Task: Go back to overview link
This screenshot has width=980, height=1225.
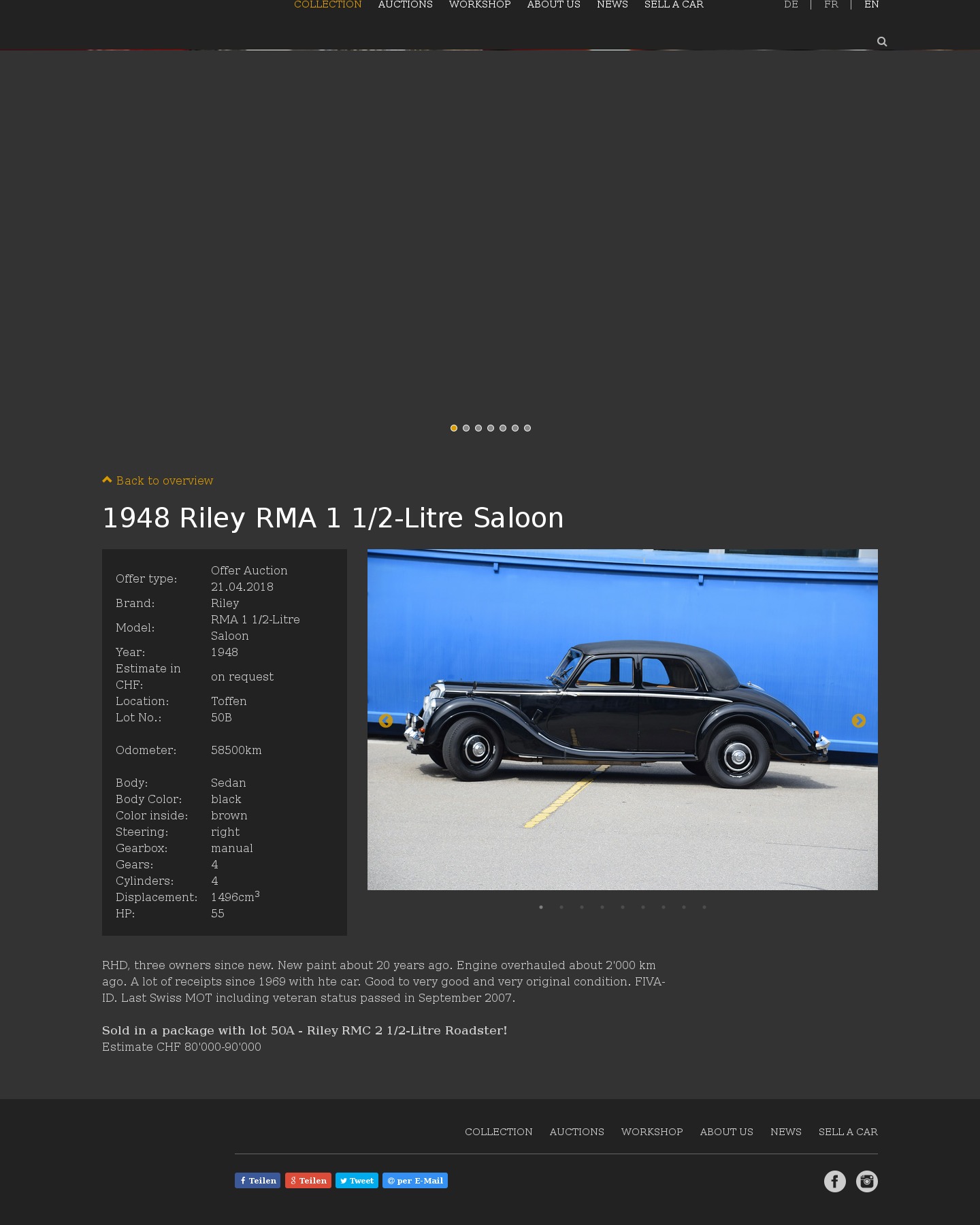Action: coord(158,480)
